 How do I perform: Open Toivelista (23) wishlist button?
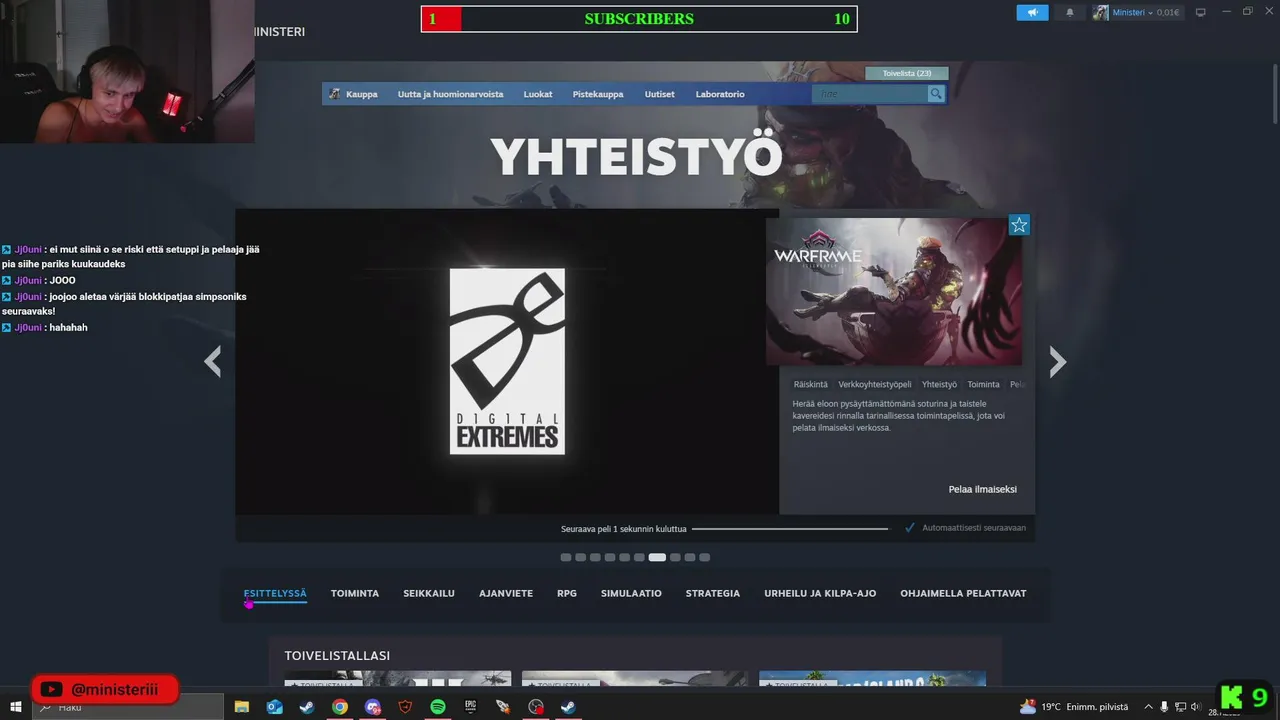pos(907,73)
